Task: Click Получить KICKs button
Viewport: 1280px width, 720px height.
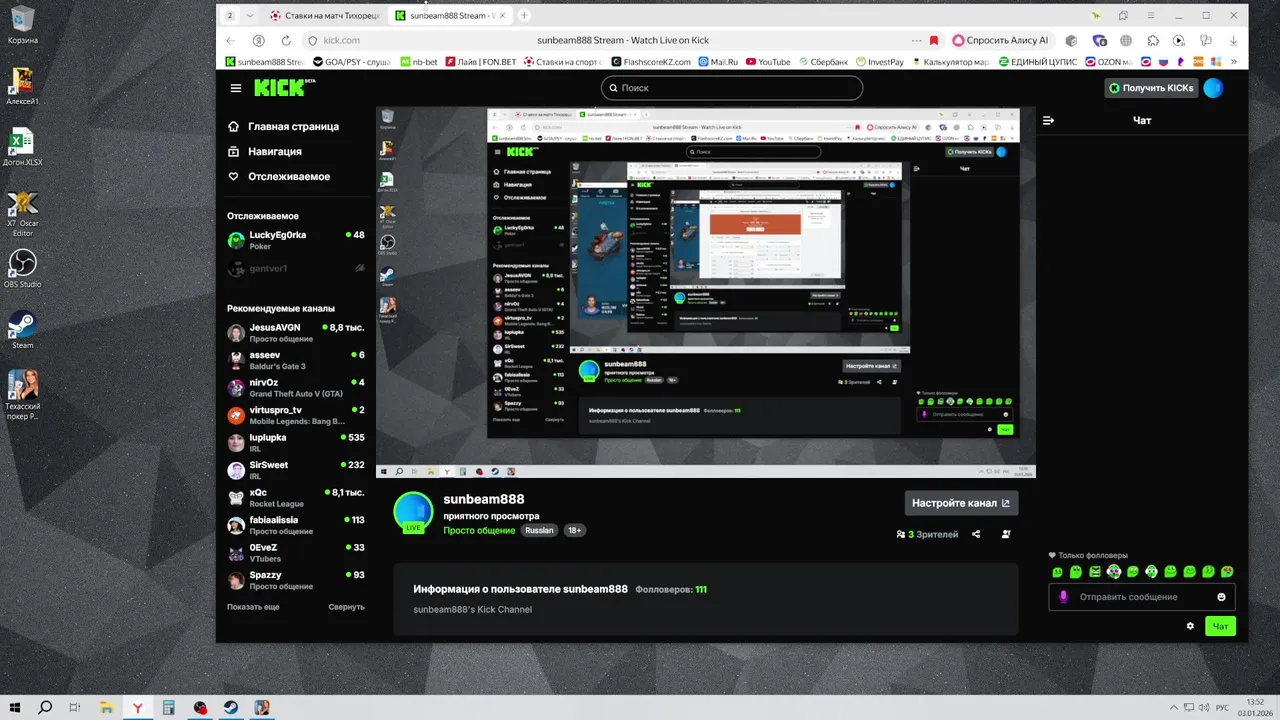Action: 1151,88
